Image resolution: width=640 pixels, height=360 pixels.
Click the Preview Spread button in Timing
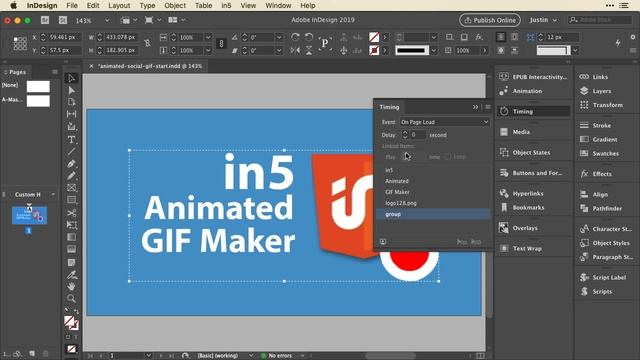[383, 242]
